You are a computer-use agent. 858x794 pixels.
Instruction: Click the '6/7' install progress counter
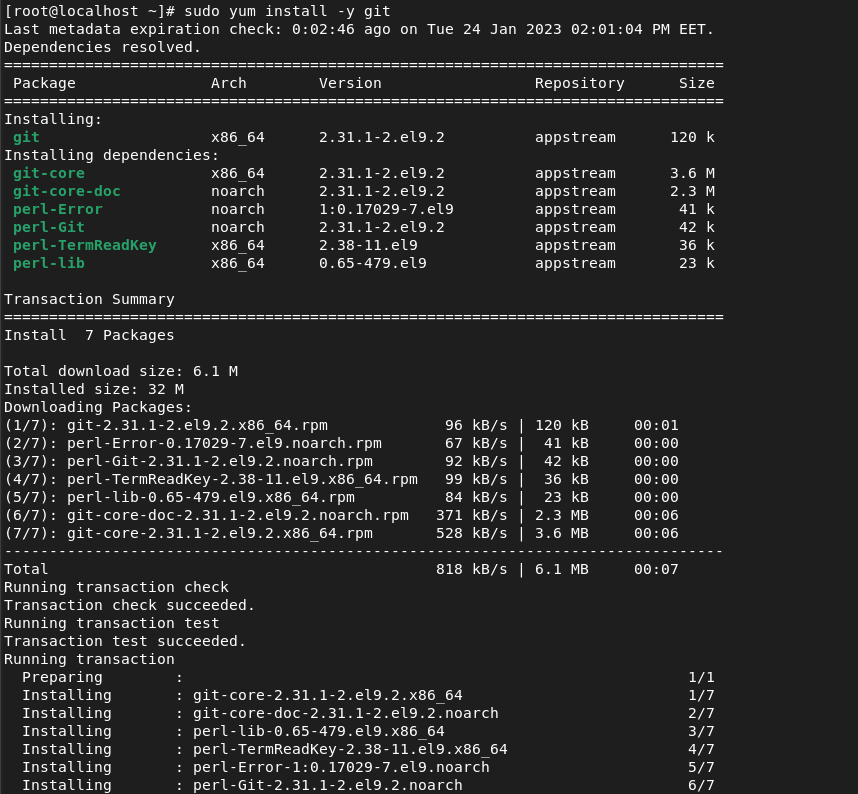click(x=701, y=786)
